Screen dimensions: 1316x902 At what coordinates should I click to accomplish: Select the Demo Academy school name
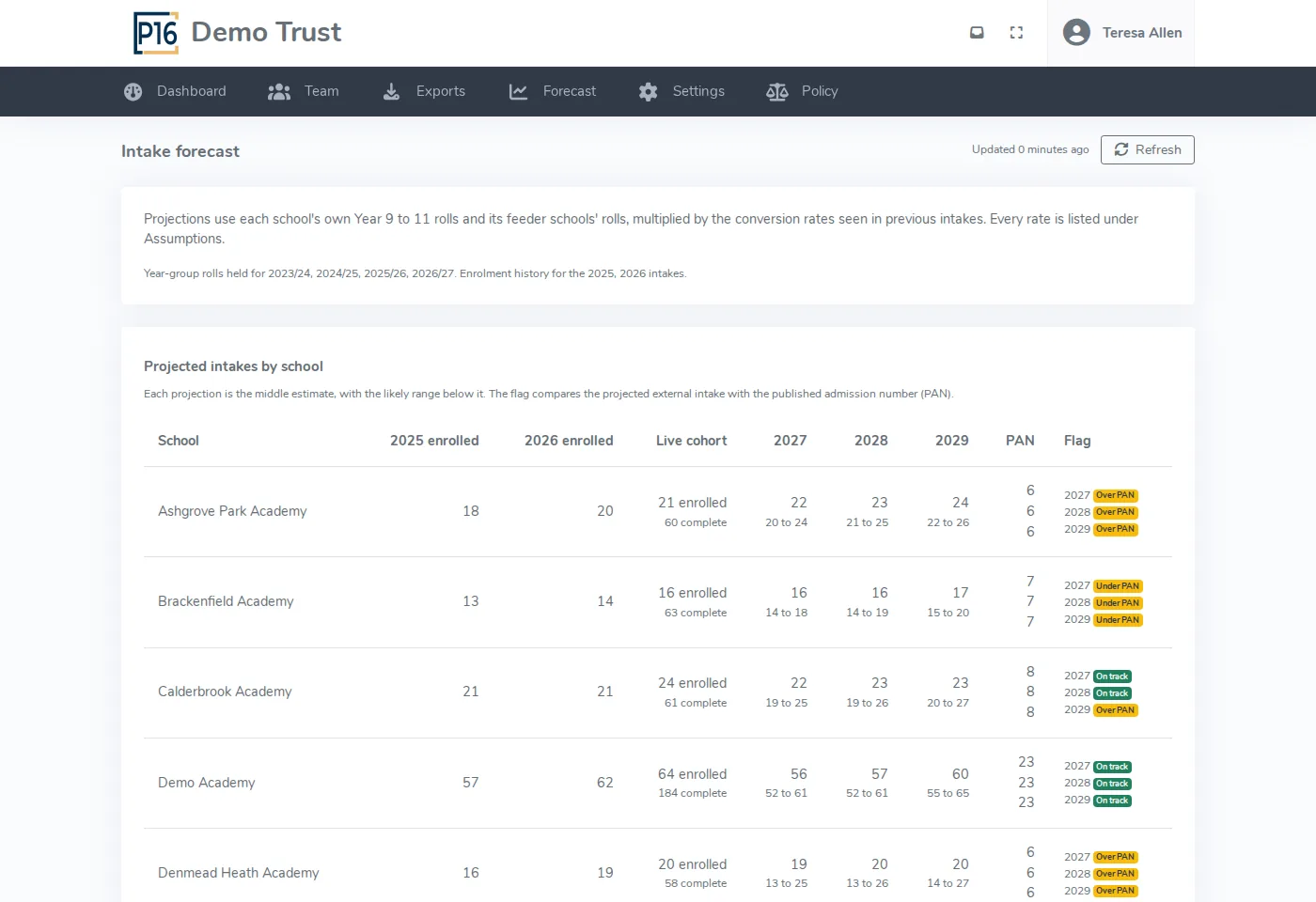click(207, 783)
